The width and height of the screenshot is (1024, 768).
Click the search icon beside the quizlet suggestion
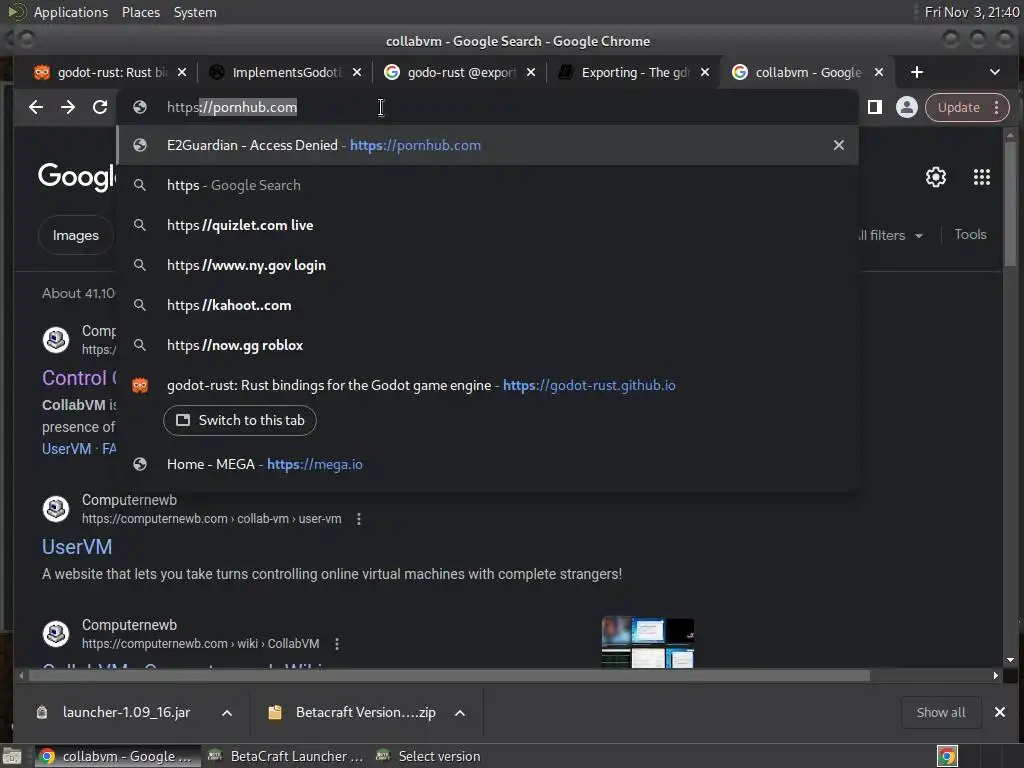140,225
